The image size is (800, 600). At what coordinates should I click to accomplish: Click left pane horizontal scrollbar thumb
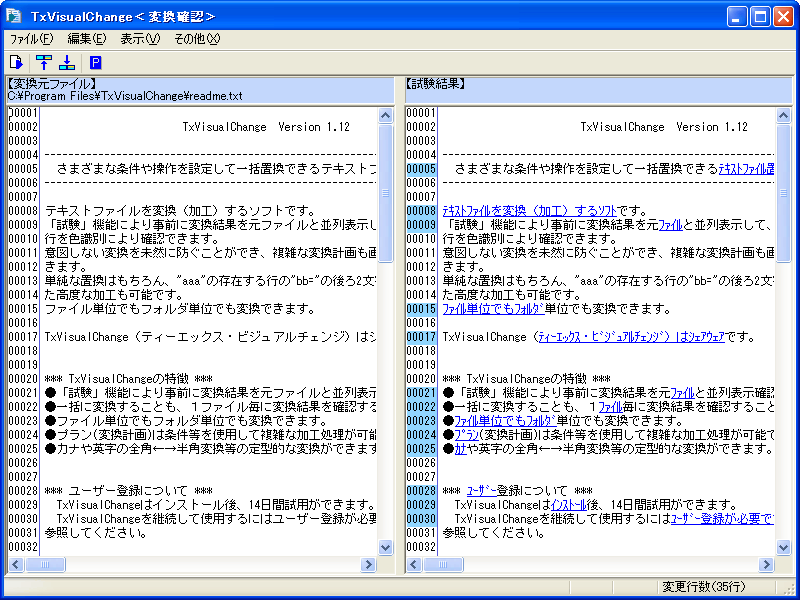tap(45, 564)
